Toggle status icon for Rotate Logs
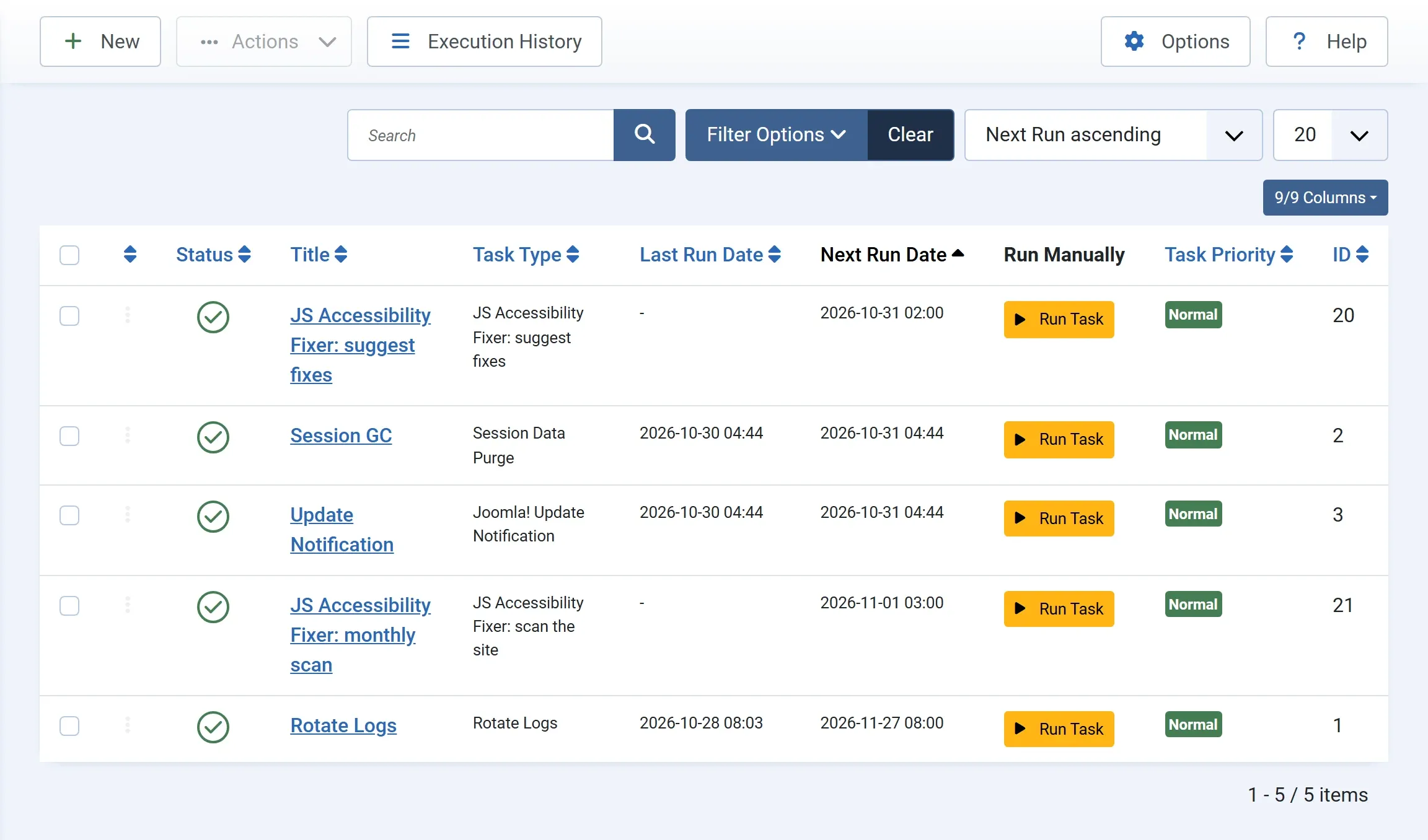The width and height of the screenshot is (1428, 840). pyautogui.click(x=213, y=727)
